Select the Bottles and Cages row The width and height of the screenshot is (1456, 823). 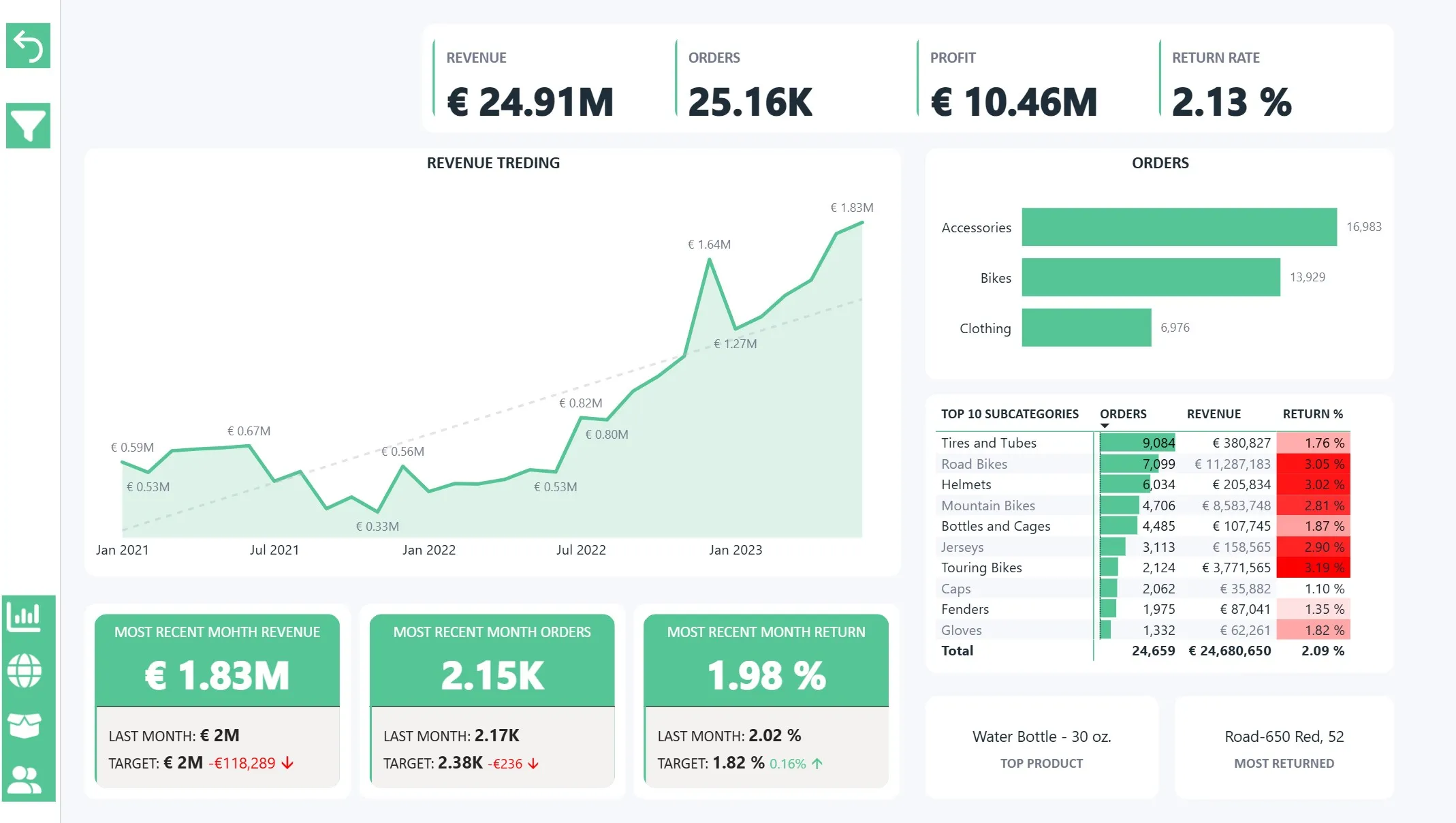[1143, 526]
